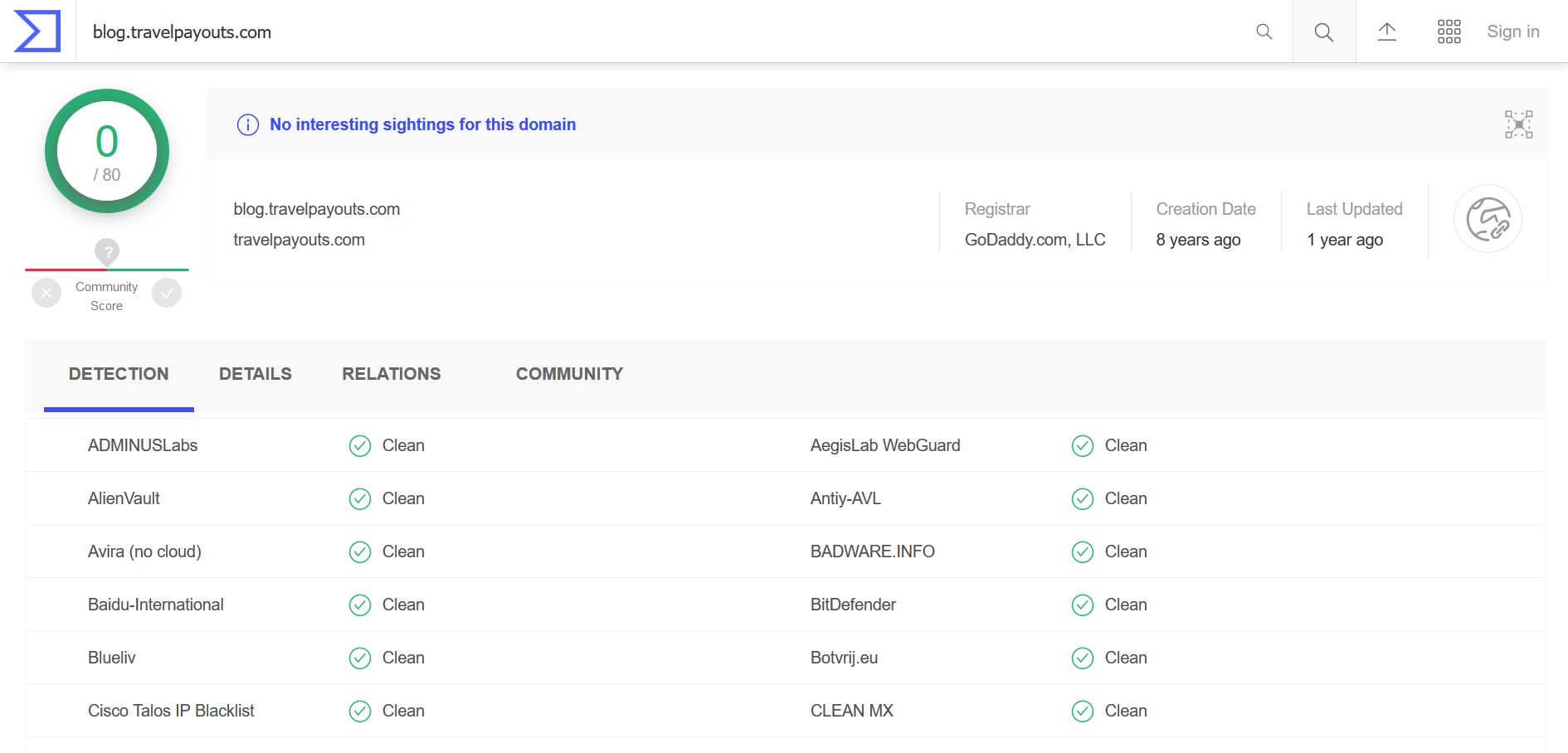Vote domain as harmless with checkmark
1568x753 pixels.
167,293
